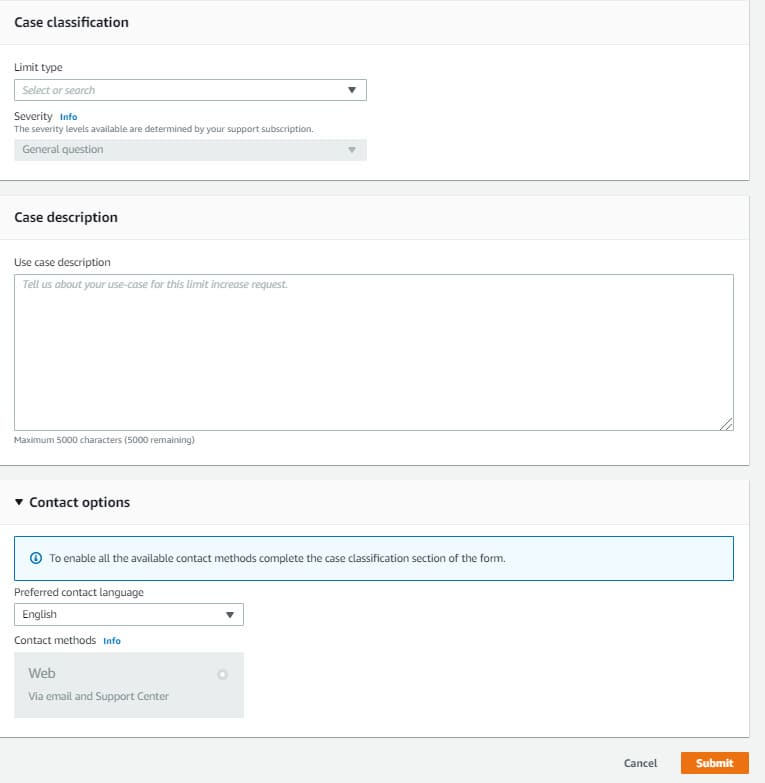Open the Contact methods Info link
Viewport: 765px width, 783px height.
[x=112, y=641]
